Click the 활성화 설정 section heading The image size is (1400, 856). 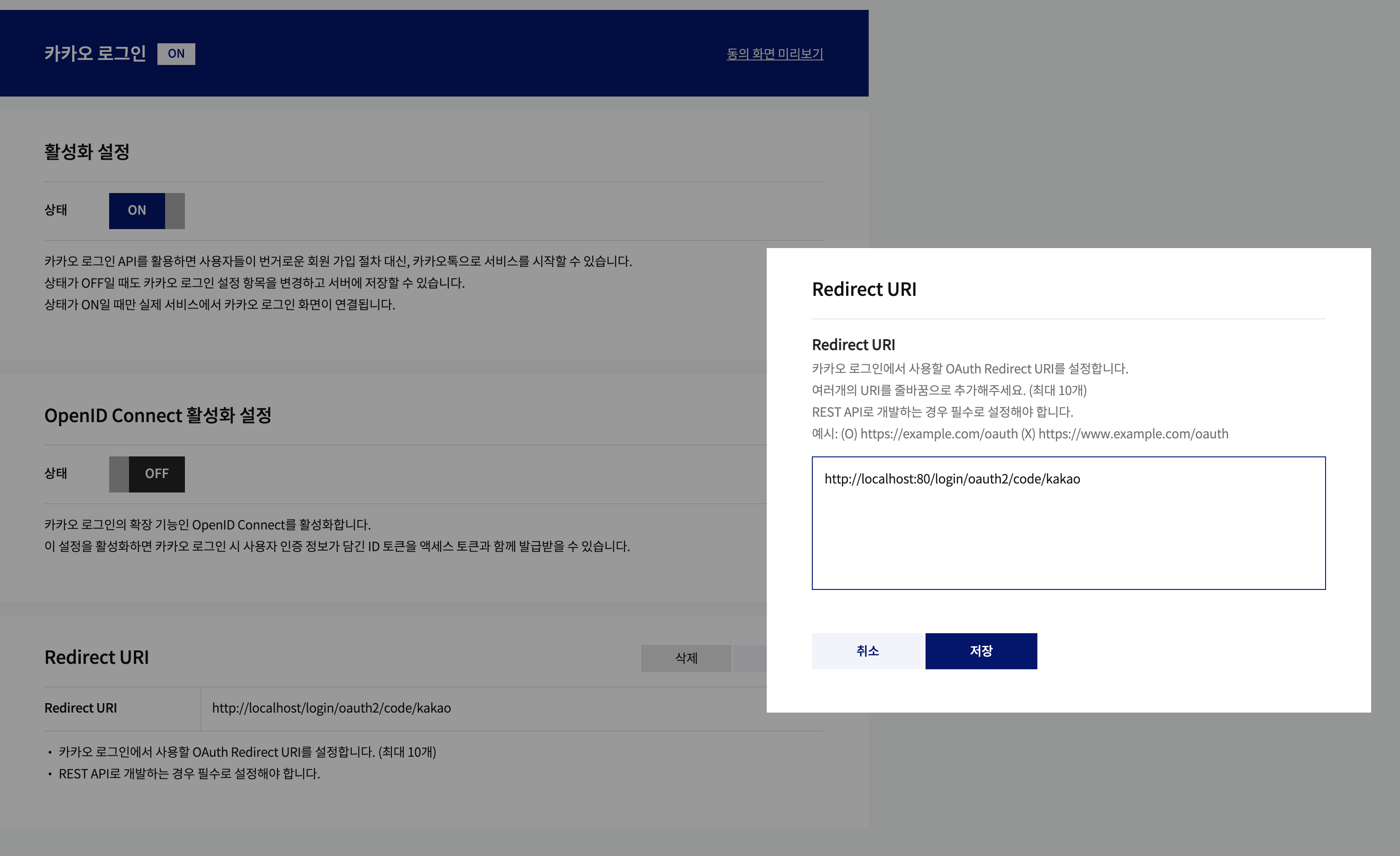click(87, 152)
